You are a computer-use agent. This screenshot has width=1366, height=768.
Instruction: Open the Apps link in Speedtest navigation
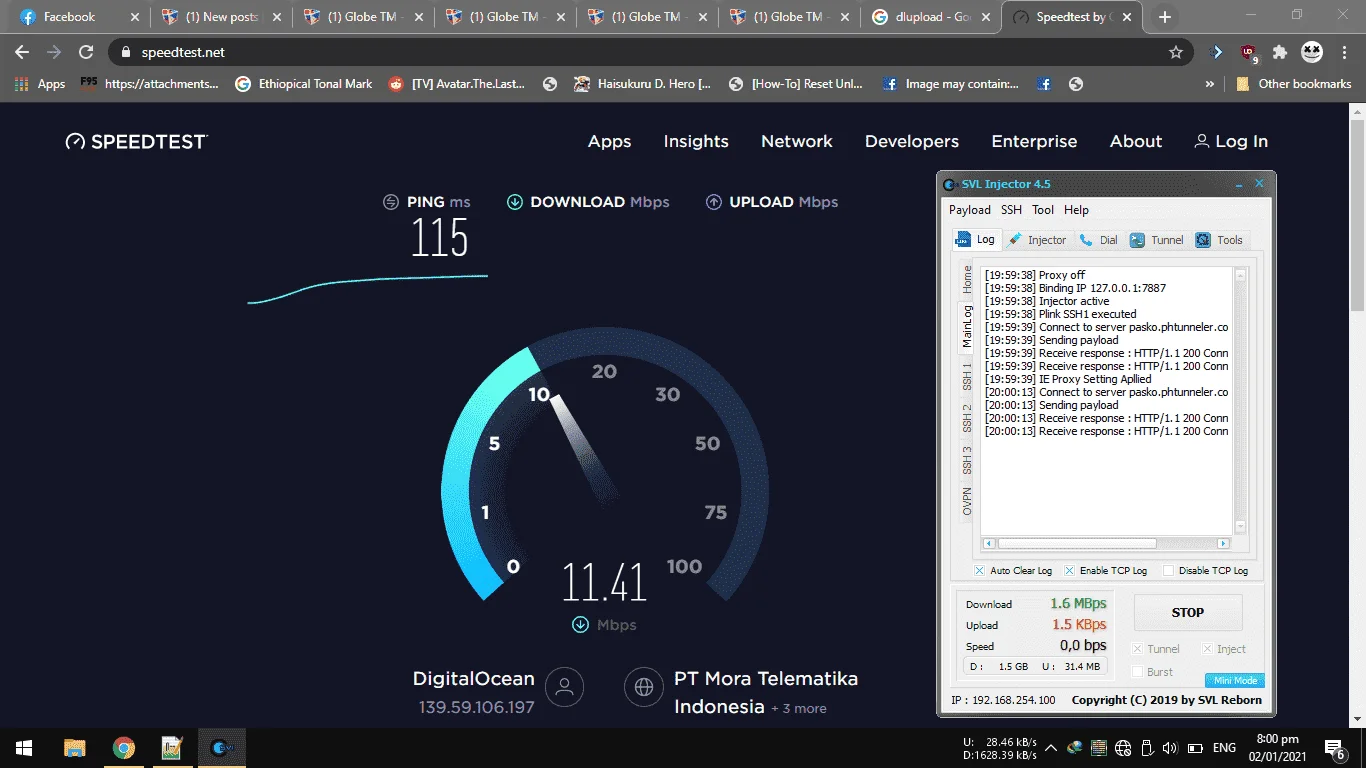[x=609, y=142]
